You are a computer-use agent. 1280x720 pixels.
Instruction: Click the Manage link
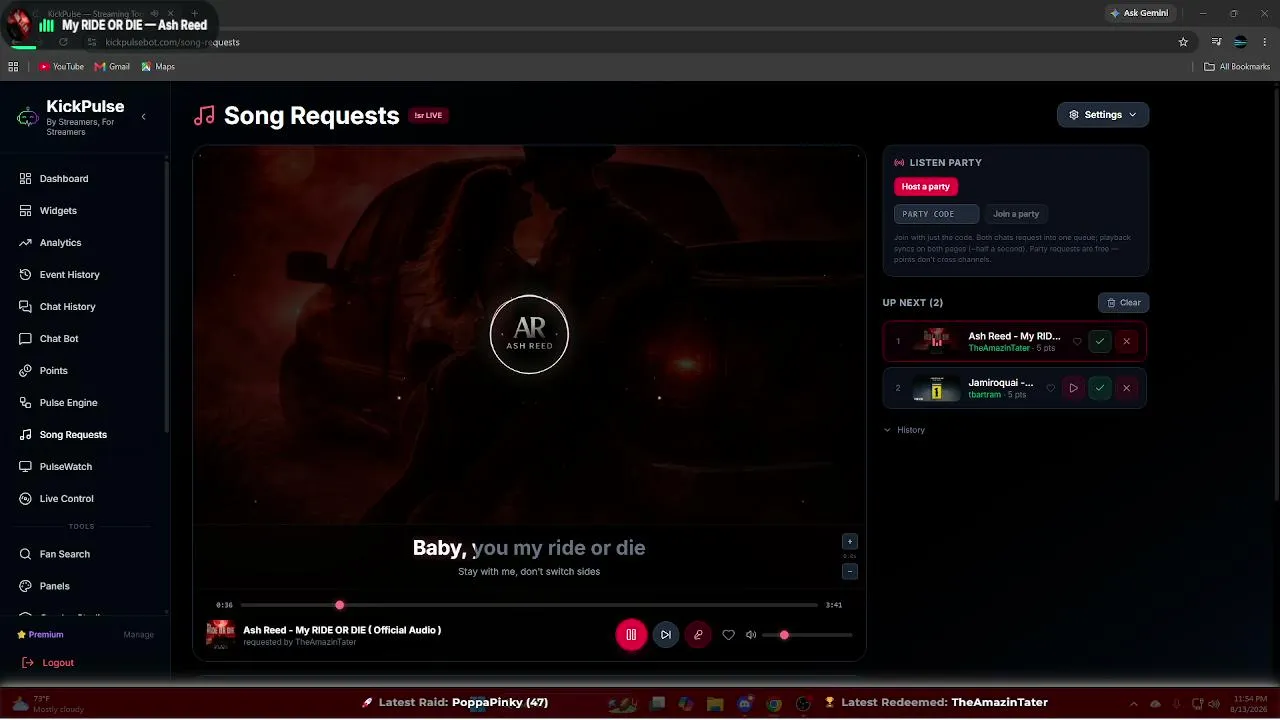tap(139, 635)
